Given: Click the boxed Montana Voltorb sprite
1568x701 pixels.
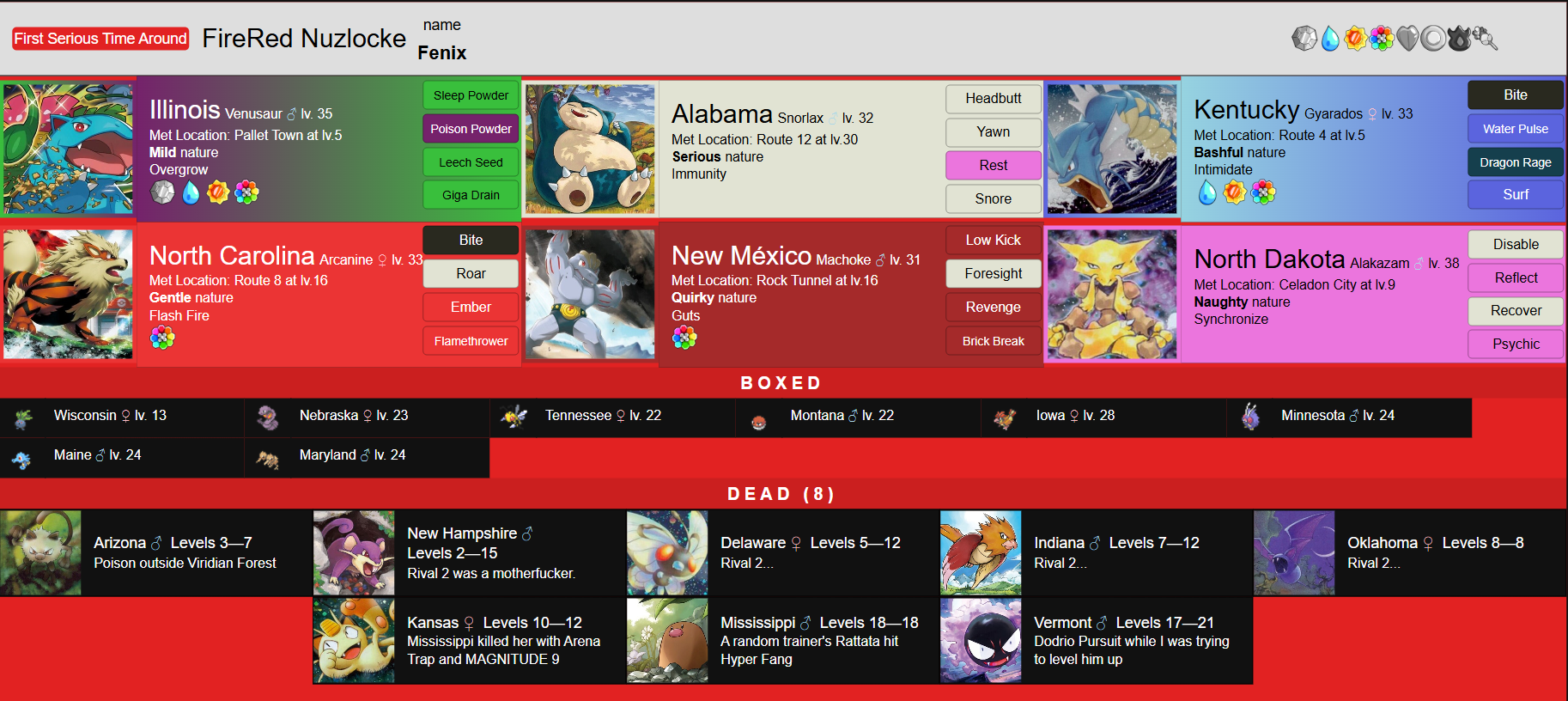Looking at the screenshot, I should 758,423.
